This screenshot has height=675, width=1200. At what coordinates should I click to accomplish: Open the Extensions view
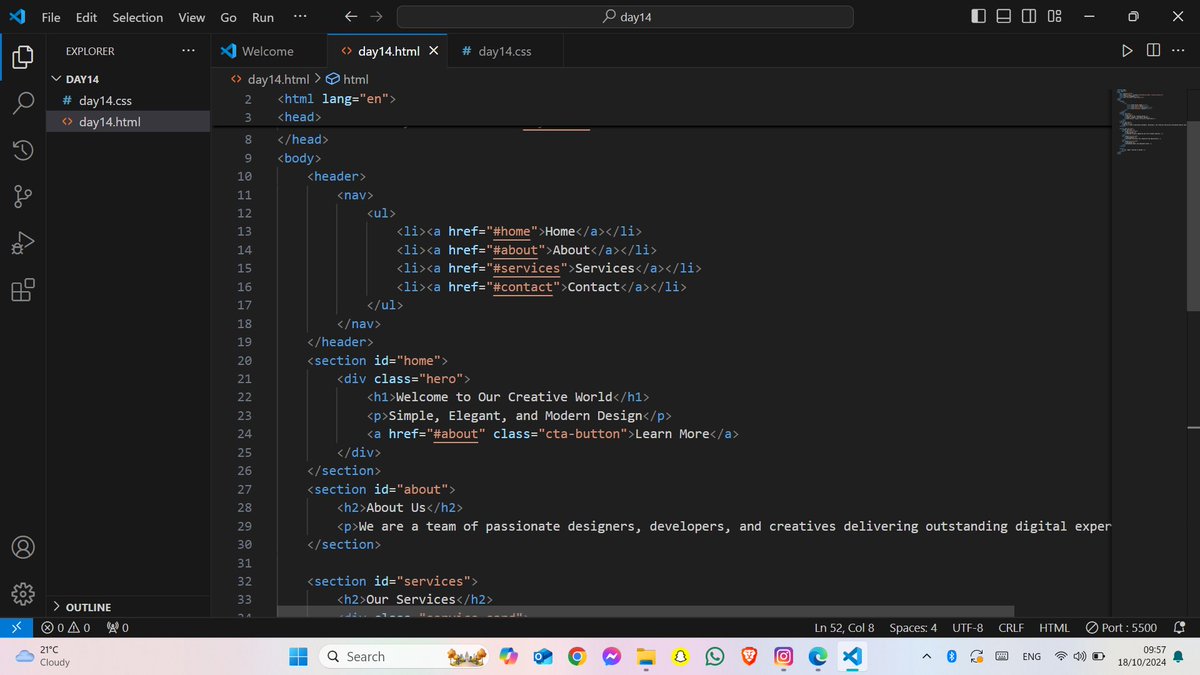tap(22, 290)
